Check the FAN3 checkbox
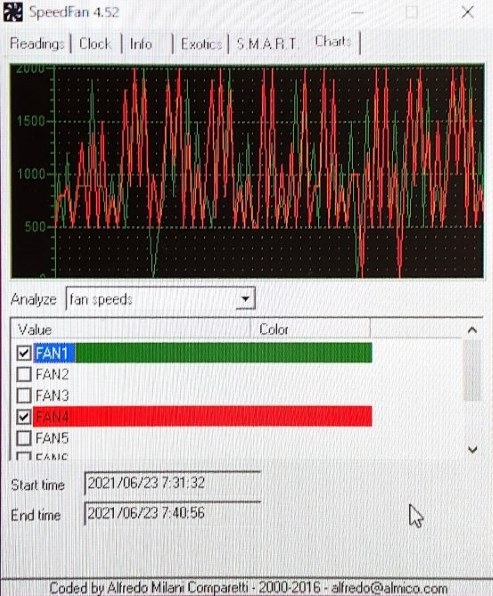 tap(24, 396)
